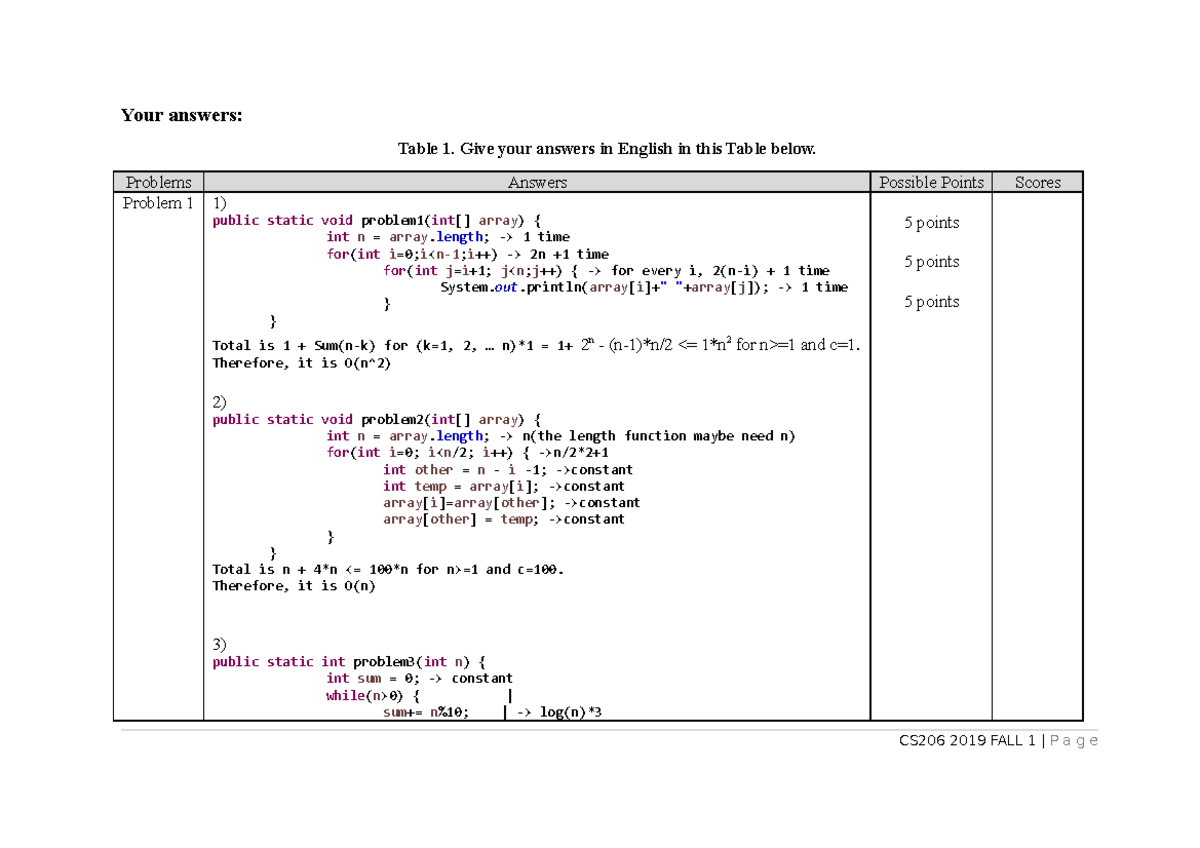Click the 'Problem 1' row label
Image resolution: width=1200 pixels, height=848 pixels.
(158, 203)
